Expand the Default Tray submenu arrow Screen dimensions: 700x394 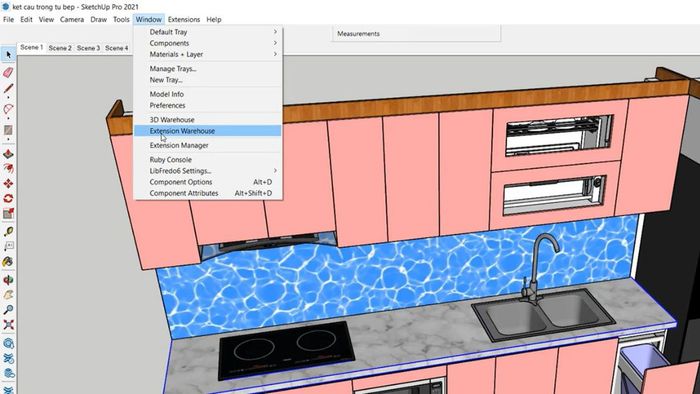click(275, 32)
